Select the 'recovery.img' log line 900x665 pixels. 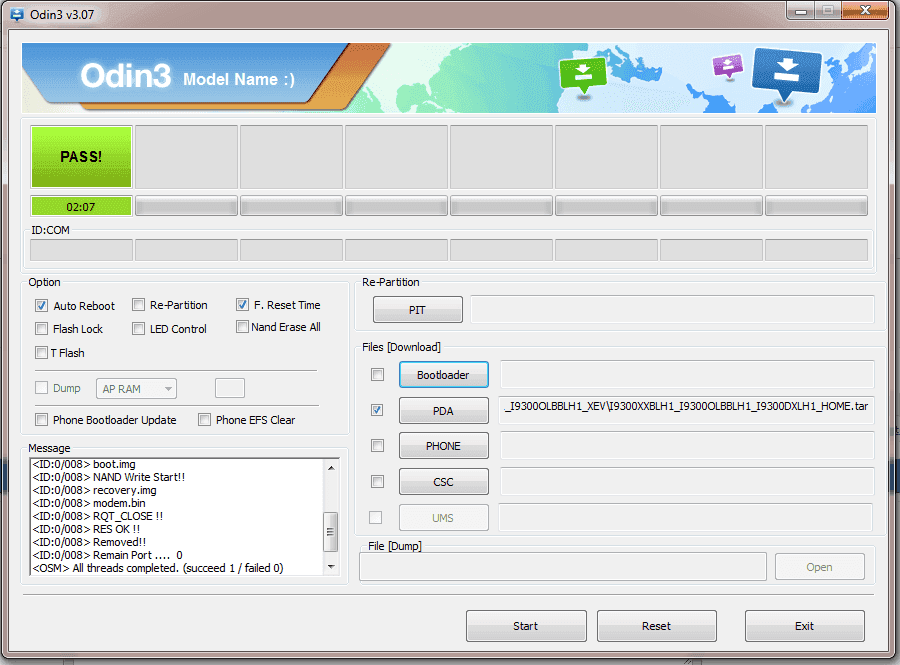[x=95, y=490]
